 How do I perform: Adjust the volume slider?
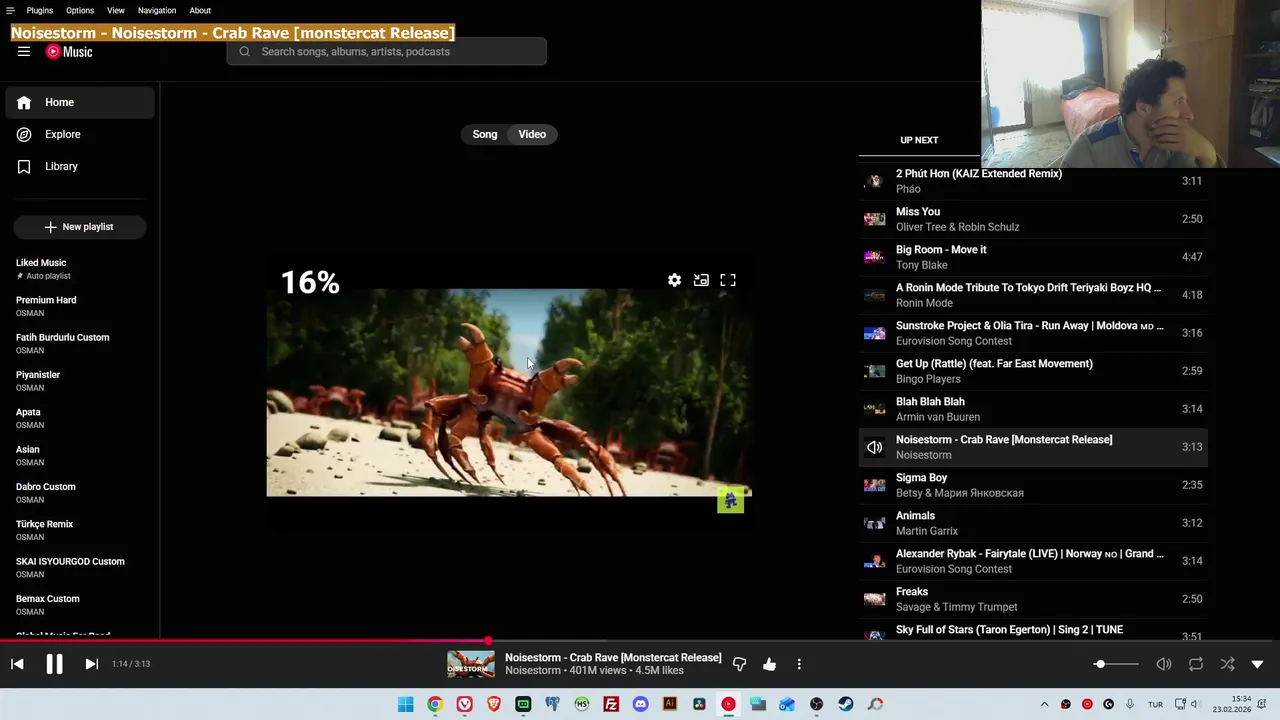[x=1115, y=664]
